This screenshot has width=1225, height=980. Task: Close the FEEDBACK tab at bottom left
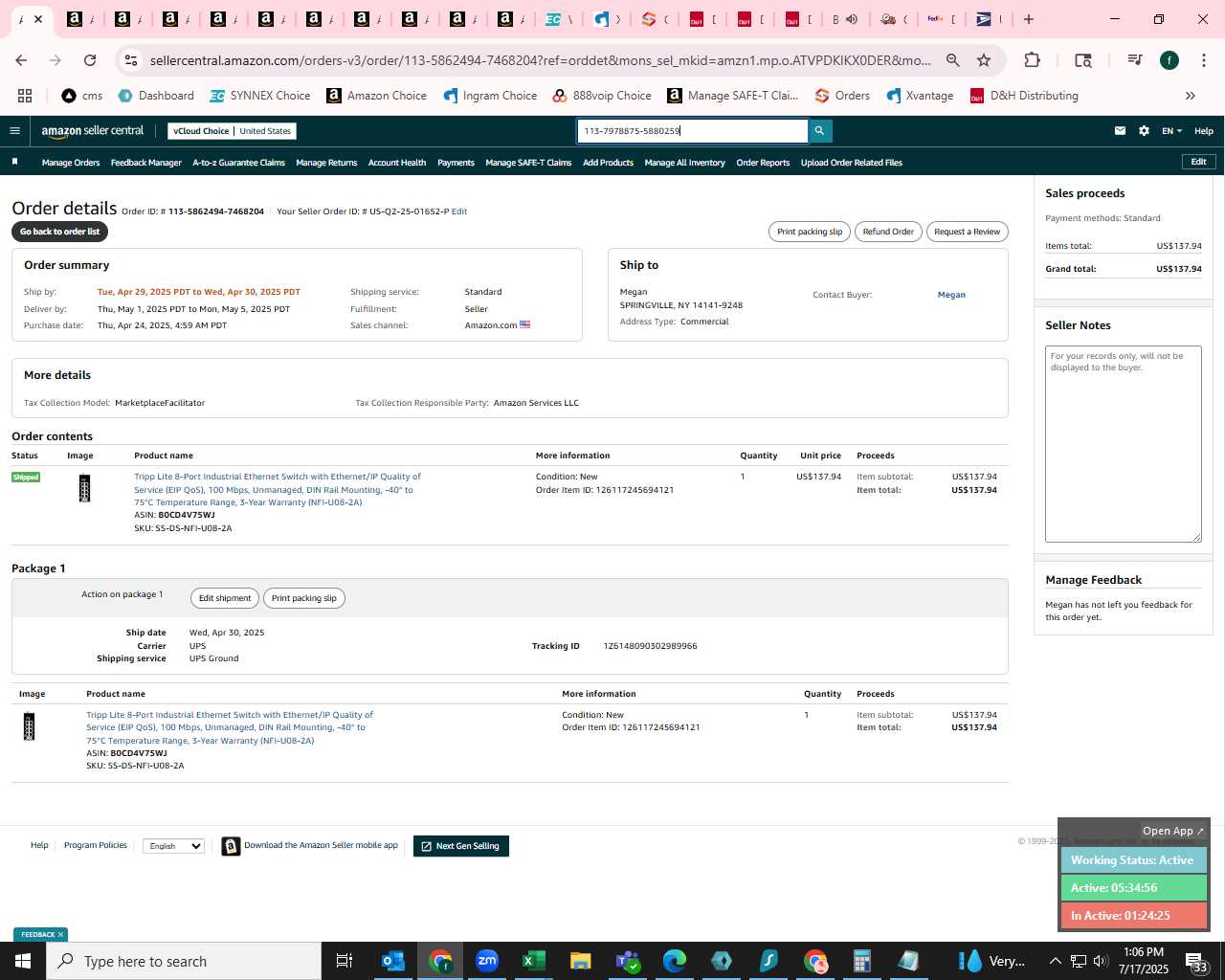pos(60,935)
